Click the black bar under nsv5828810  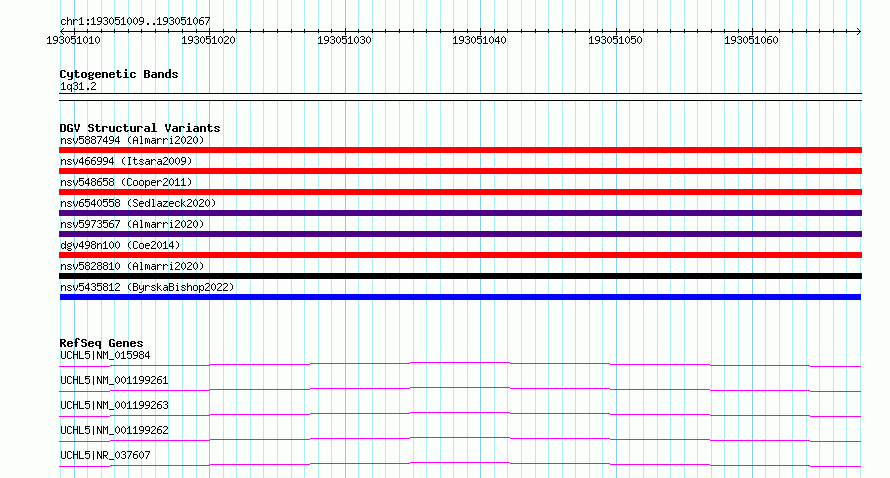pos(460,276)
